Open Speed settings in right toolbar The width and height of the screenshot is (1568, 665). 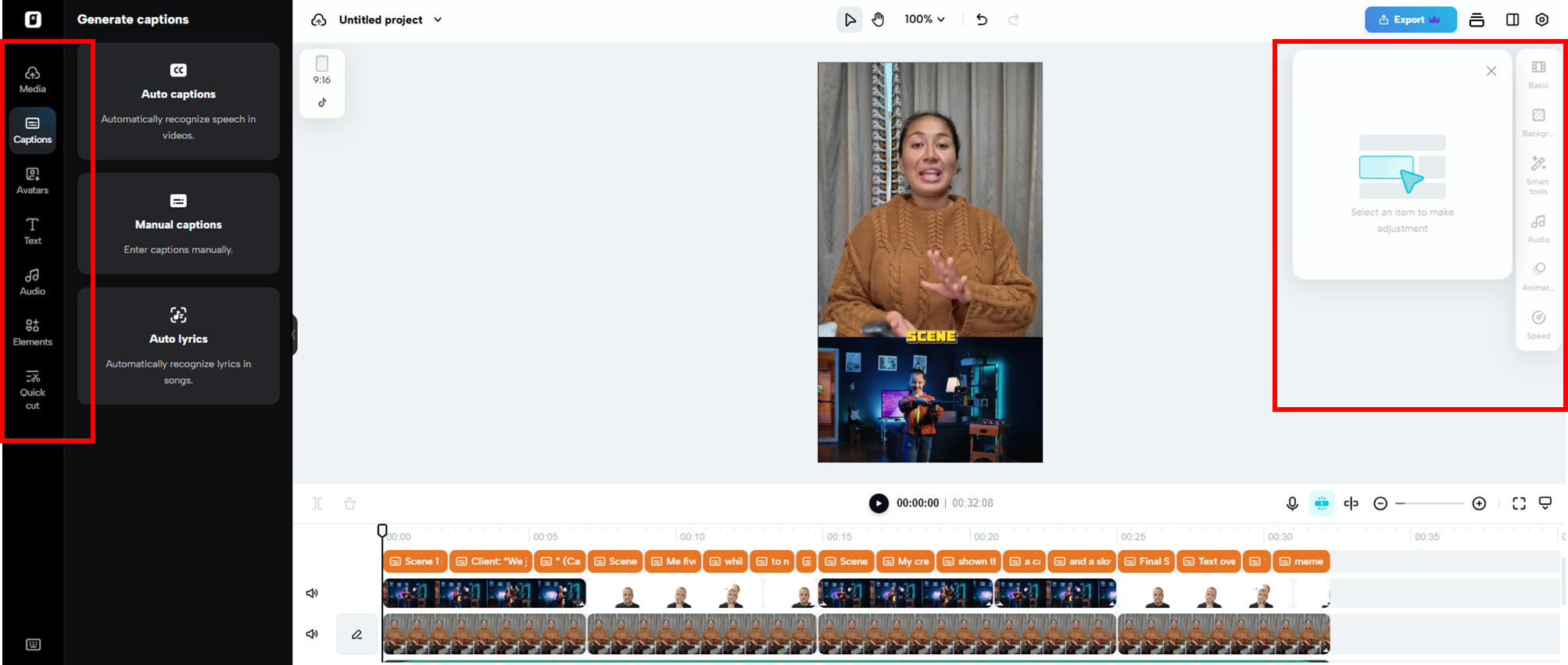pos(1538,325)
